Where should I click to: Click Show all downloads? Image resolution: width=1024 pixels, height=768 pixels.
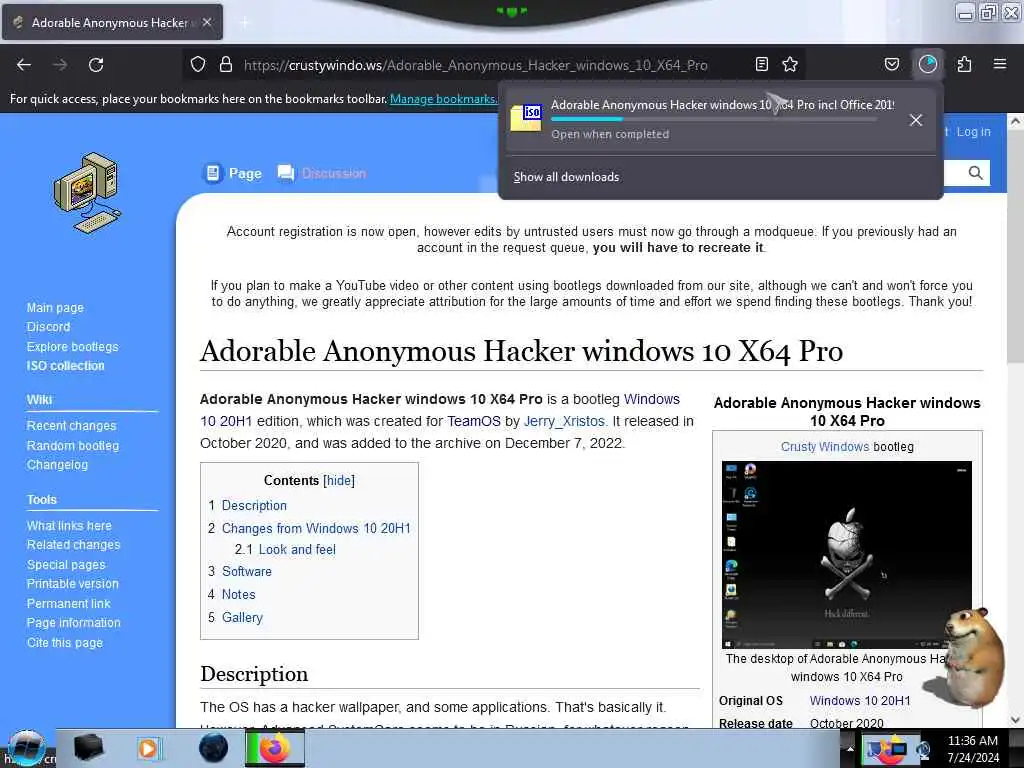566,177
